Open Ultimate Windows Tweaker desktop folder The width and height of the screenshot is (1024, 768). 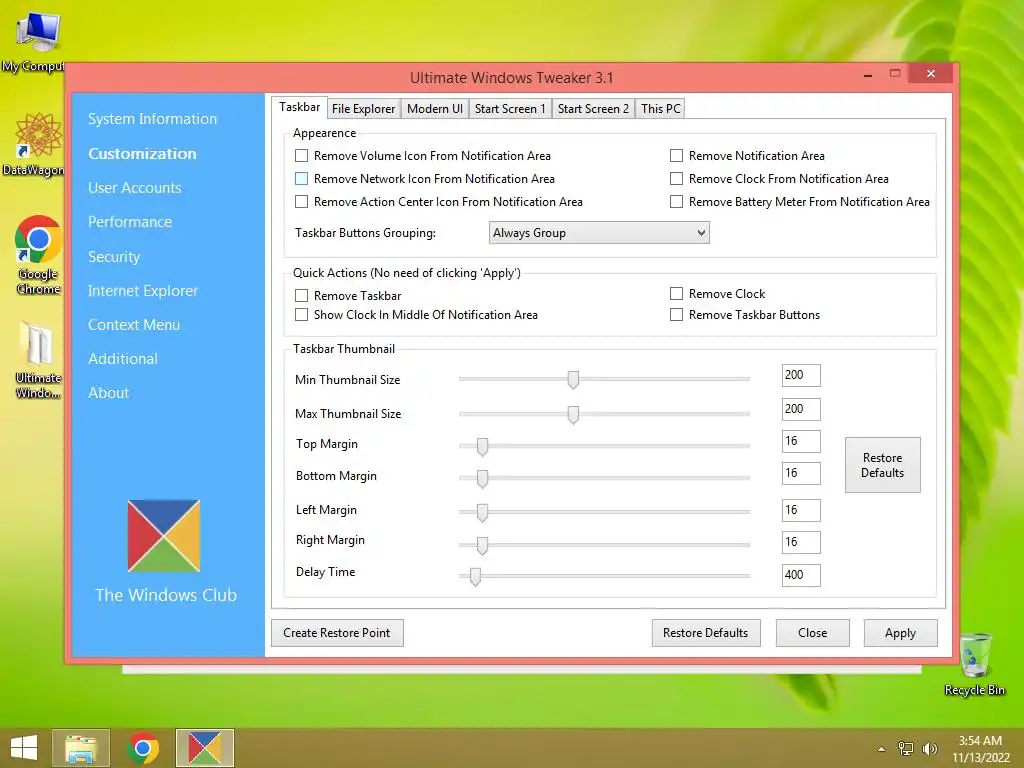pyautogui.click(x=38, y=359)
